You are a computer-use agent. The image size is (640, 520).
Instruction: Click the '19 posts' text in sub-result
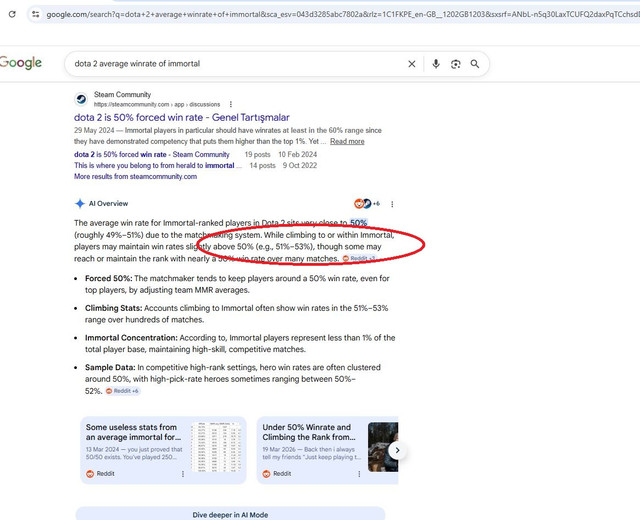(x=258, y=154)
